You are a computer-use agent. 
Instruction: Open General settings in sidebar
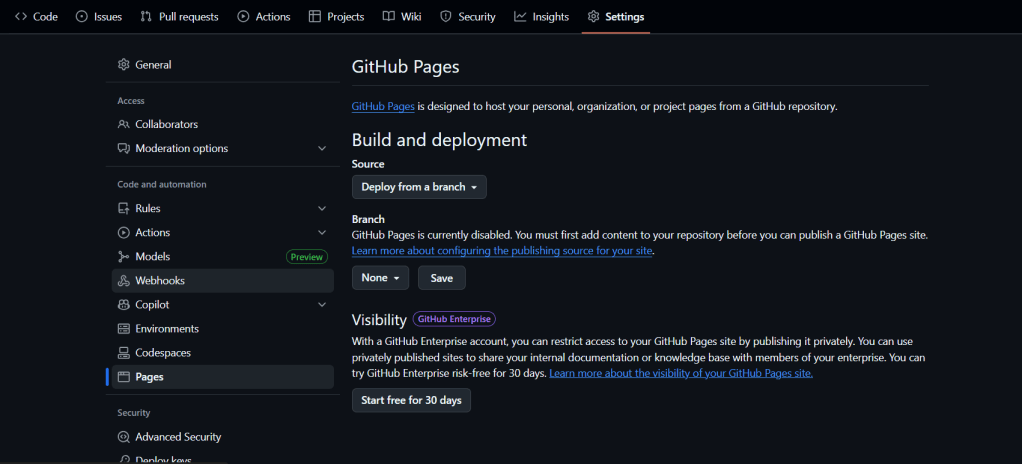click(x=222, y=65)
